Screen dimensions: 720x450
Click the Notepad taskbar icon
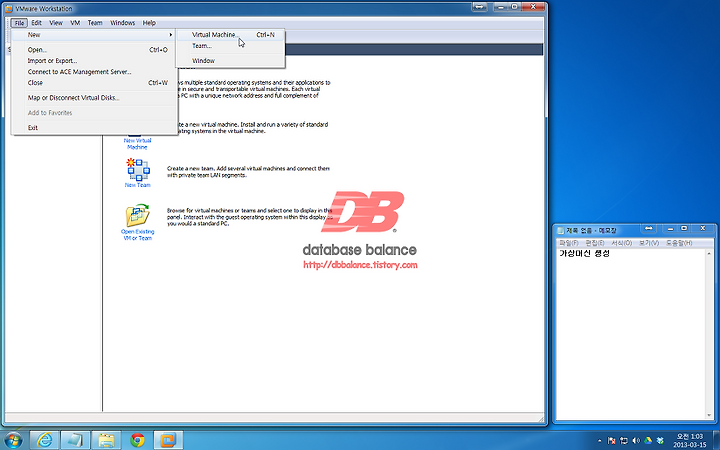tap(75, 440)
